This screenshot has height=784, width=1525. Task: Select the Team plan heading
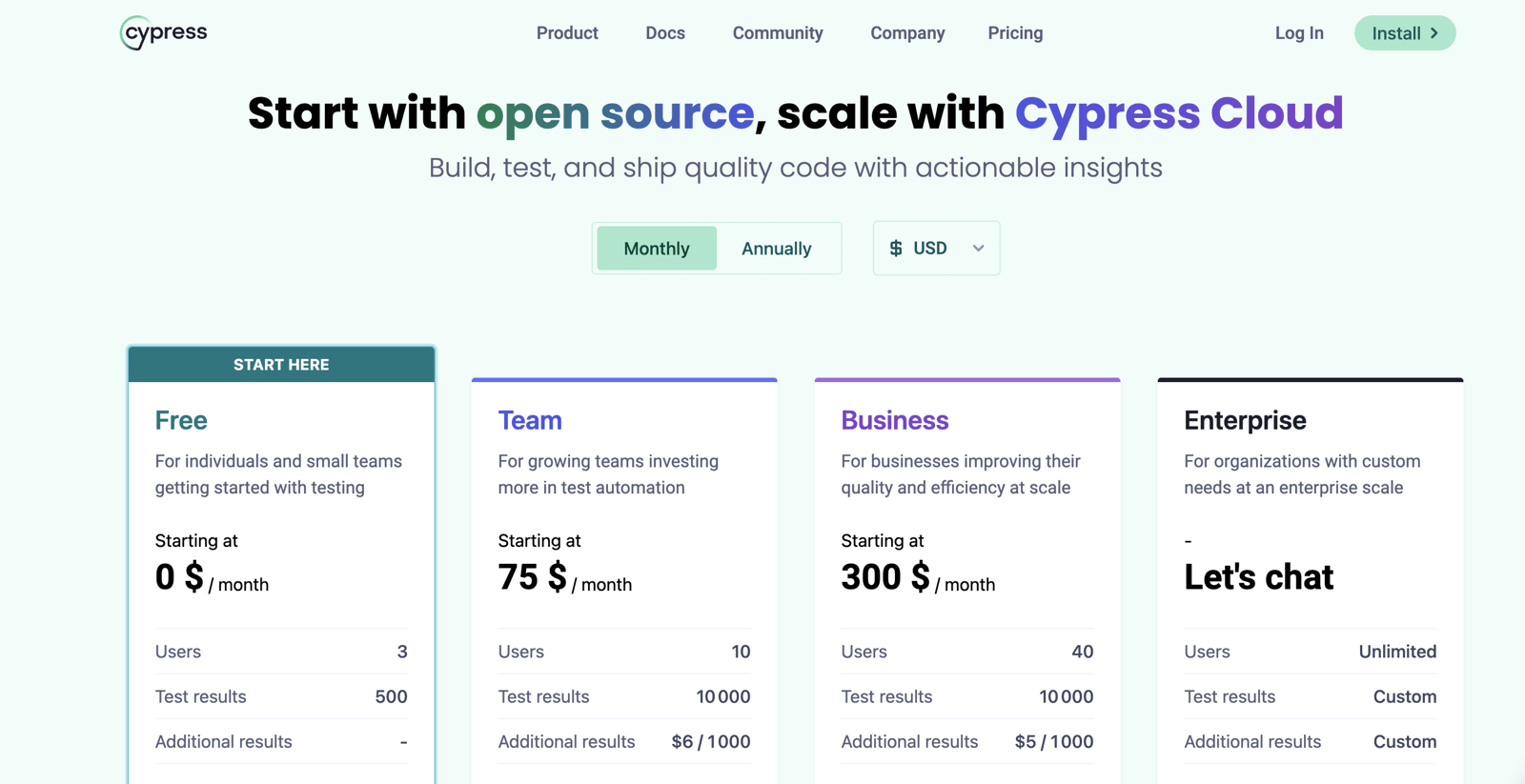pyautogui.click(x=530, y=420)
